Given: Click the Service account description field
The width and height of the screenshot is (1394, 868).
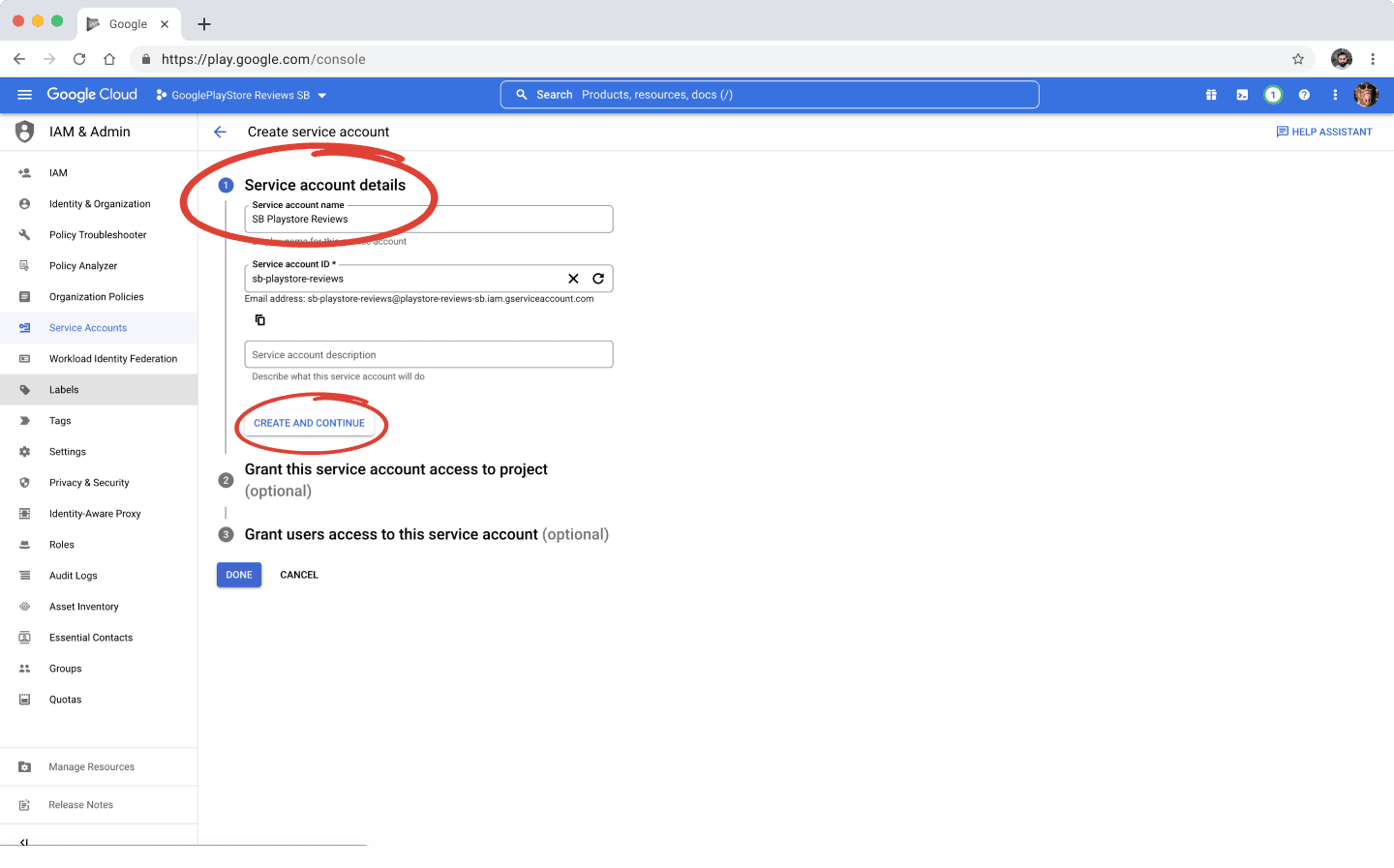Looking at the screenshot, I should (x=429, y=354).
